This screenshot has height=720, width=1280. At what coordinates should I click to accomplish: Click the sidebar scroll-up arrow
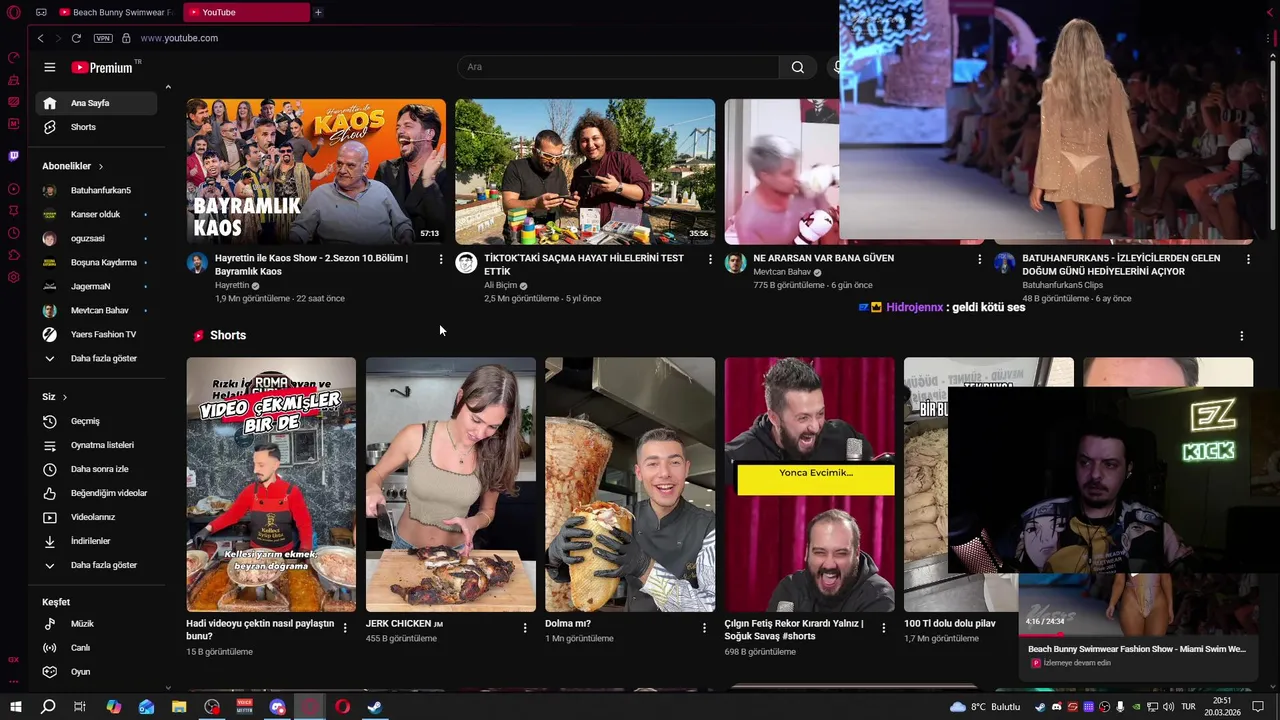168,88
